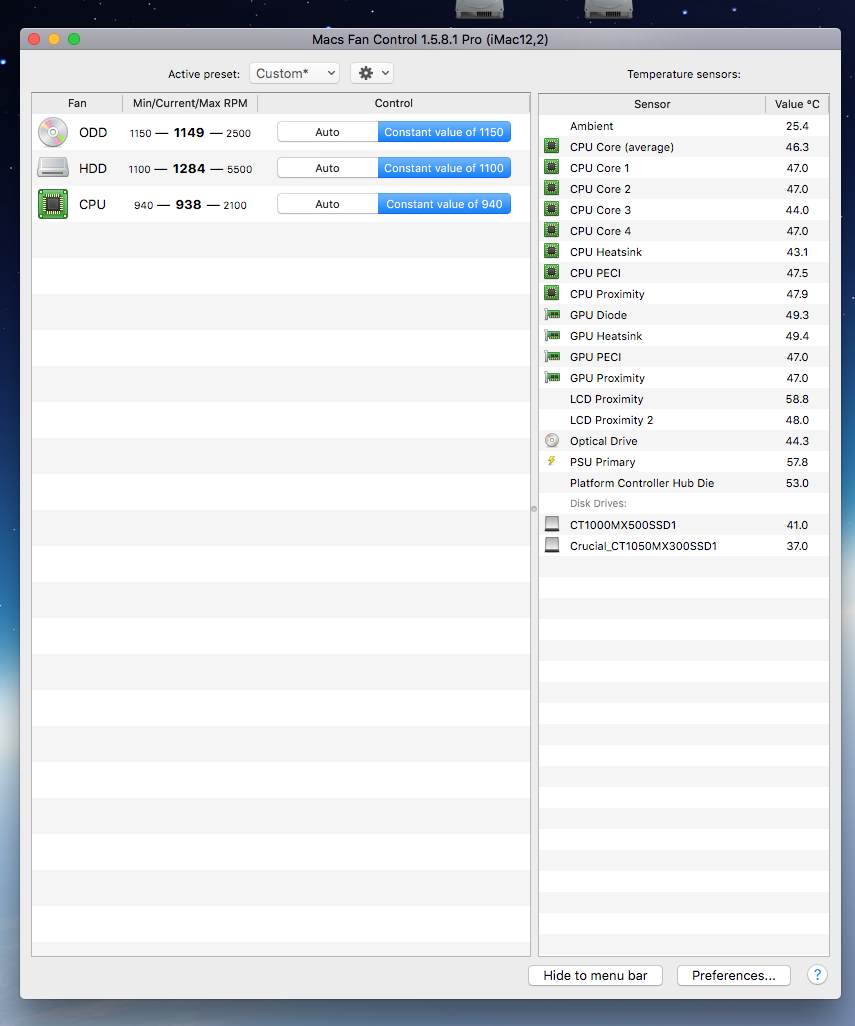The width and height of the screenshot is (855, 1026).
Task: Click the CPU fan chip icon
Action: click(52, 204)
